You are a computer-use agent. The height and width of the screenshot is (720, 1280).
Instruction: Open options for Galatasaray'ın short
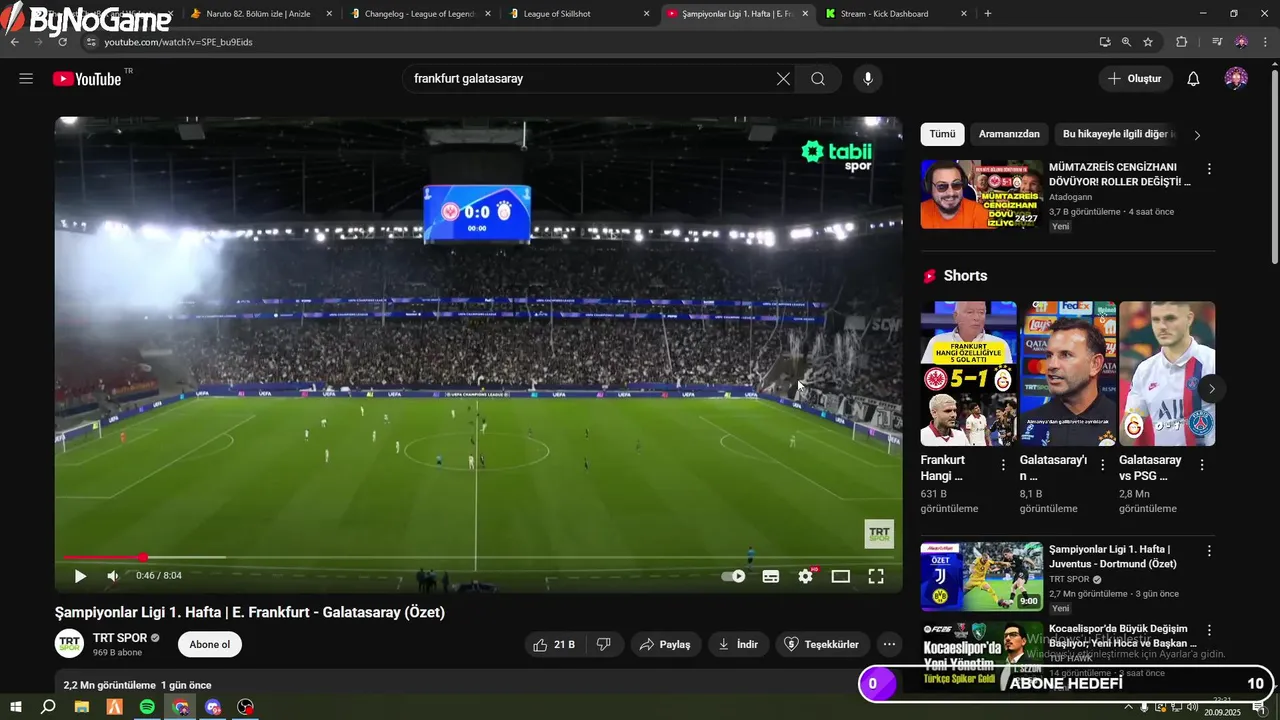[x=1103, y=465]
